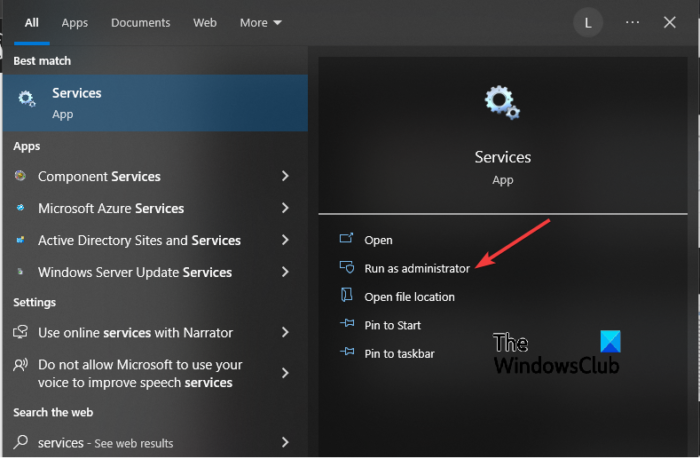Viewport: 700px width, 460px height.
Task: Expand Active Directory Sites and Services chevron
Action: click(x=285, y=240)
